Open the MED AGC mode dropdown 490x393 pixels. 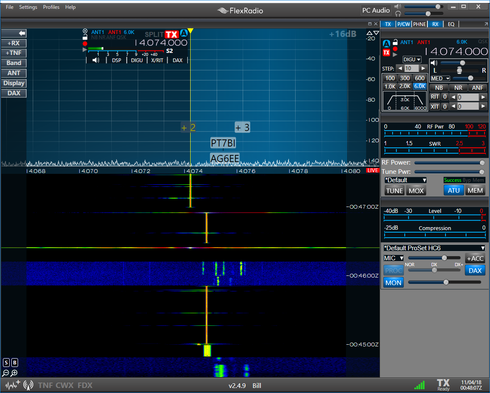[440, 78]
